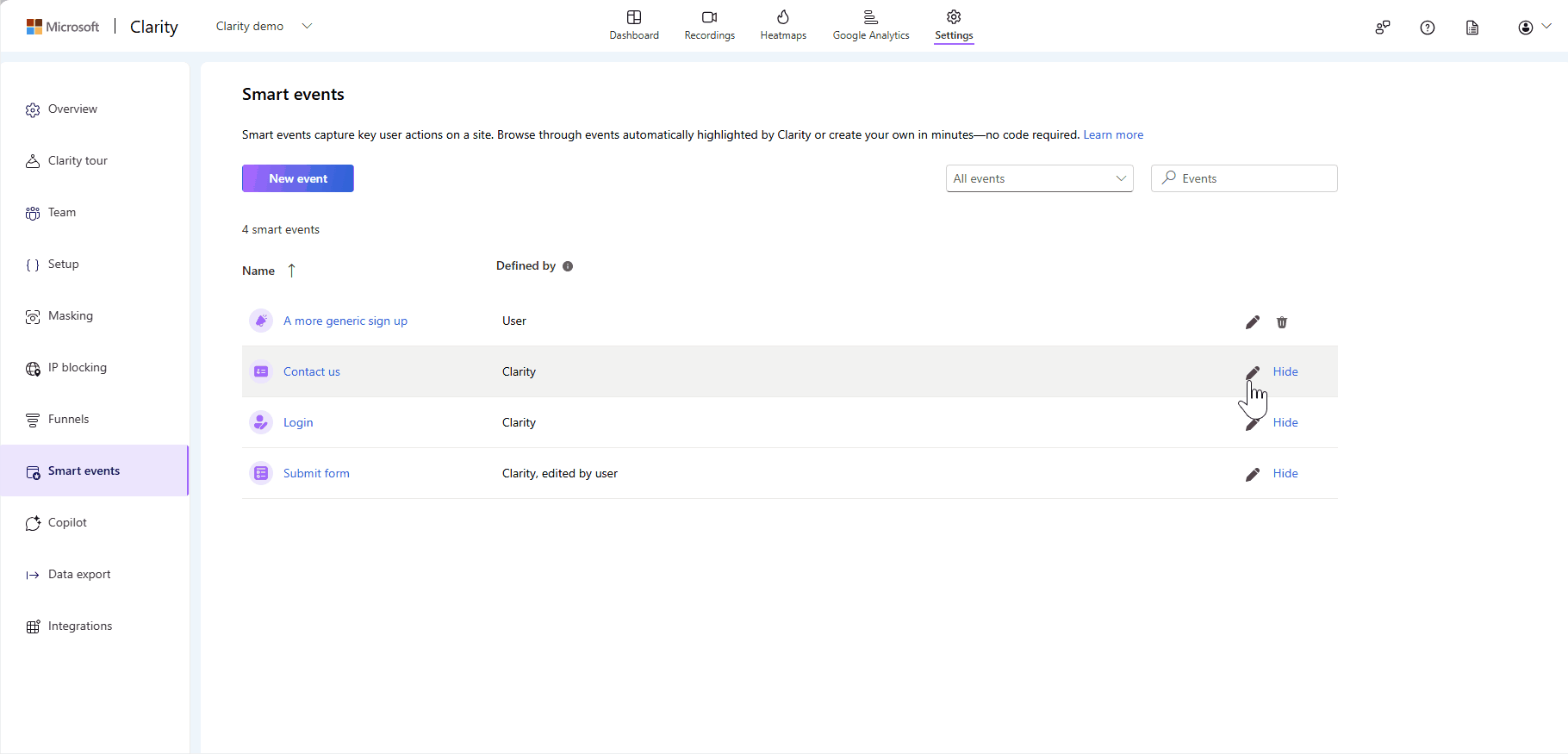The height and width of the screenshot is (754, 1568).
Task: Click the share/invite people icon
Action: (1383, 28)
